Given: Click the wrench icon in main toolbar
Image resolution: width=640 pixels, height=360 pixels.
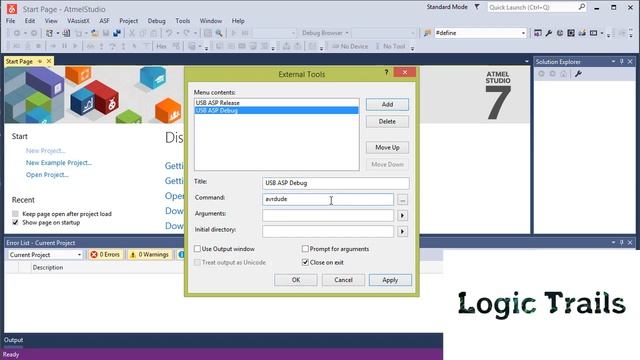Looking at the screenshot, I should [549, 33].
